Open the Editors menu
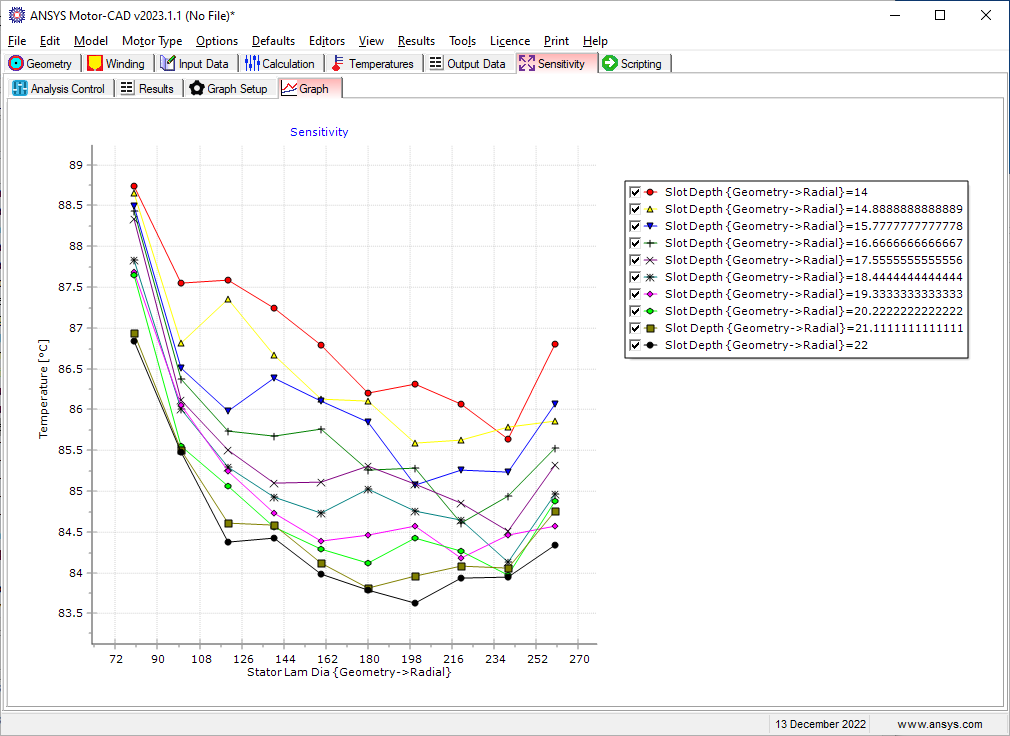The height and width of the screenshot is (736, 1010). (327, 41)
